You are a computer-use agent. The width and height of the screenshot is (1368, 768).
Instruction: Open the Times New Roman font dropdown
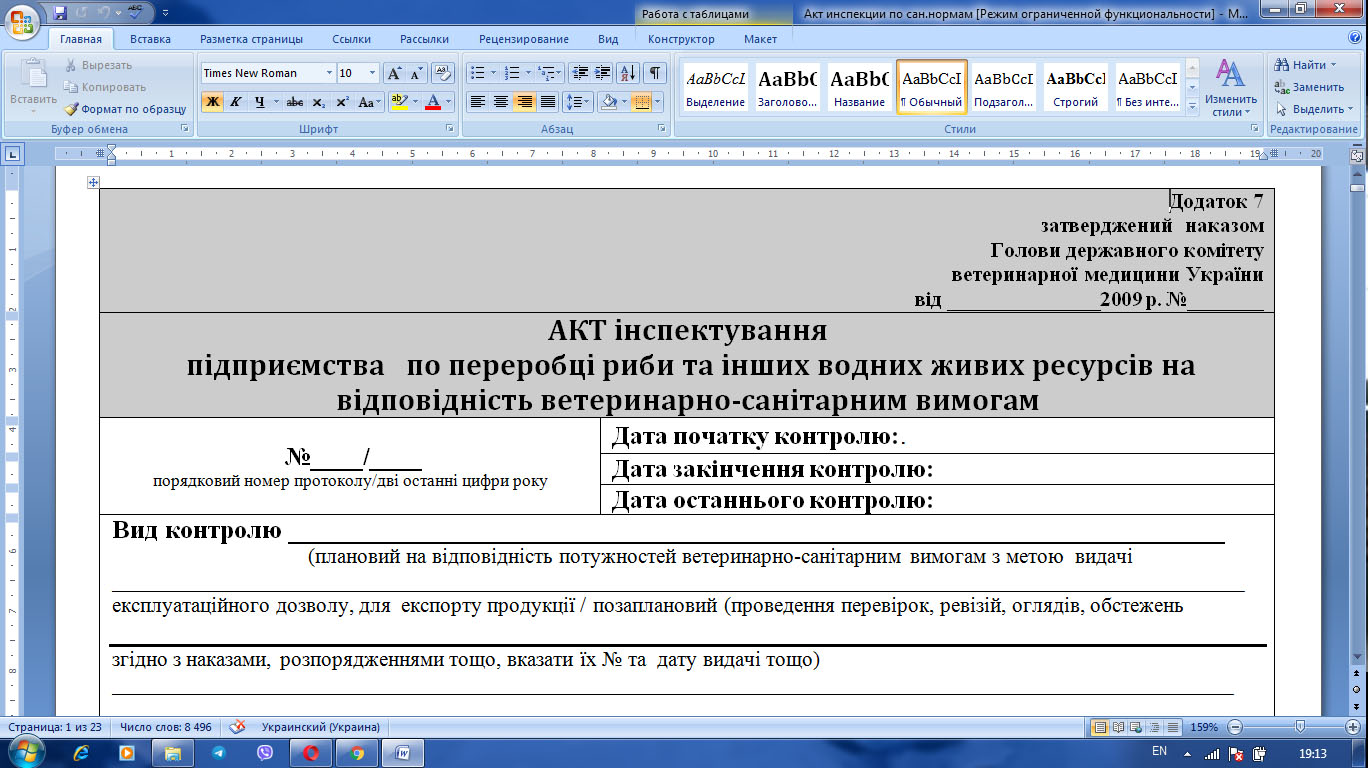pyautogui.click(x=329, y=73)
